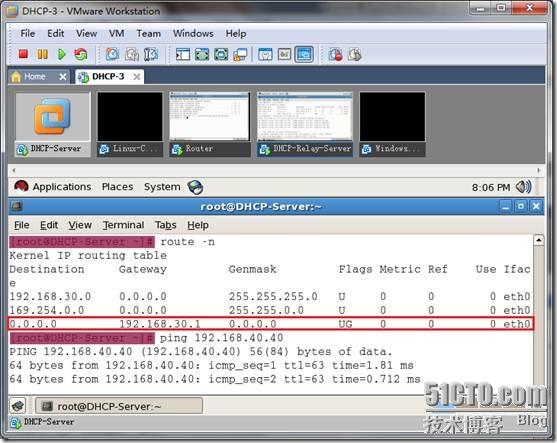Image resolution: width=557 pixels, height=443 pixels.
Task: Click the volume speaker icon in panel
Action: [x=524, y=187]
